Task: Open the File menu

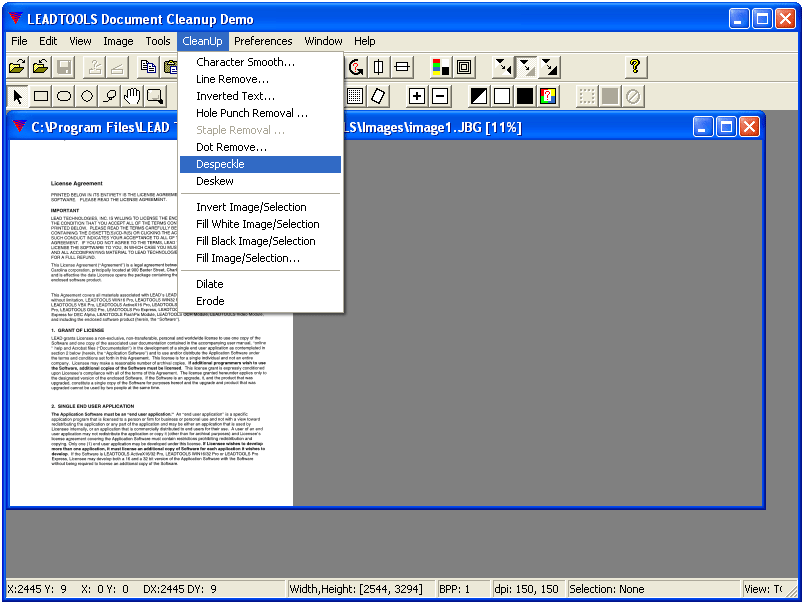Action: tap(20, 41)
